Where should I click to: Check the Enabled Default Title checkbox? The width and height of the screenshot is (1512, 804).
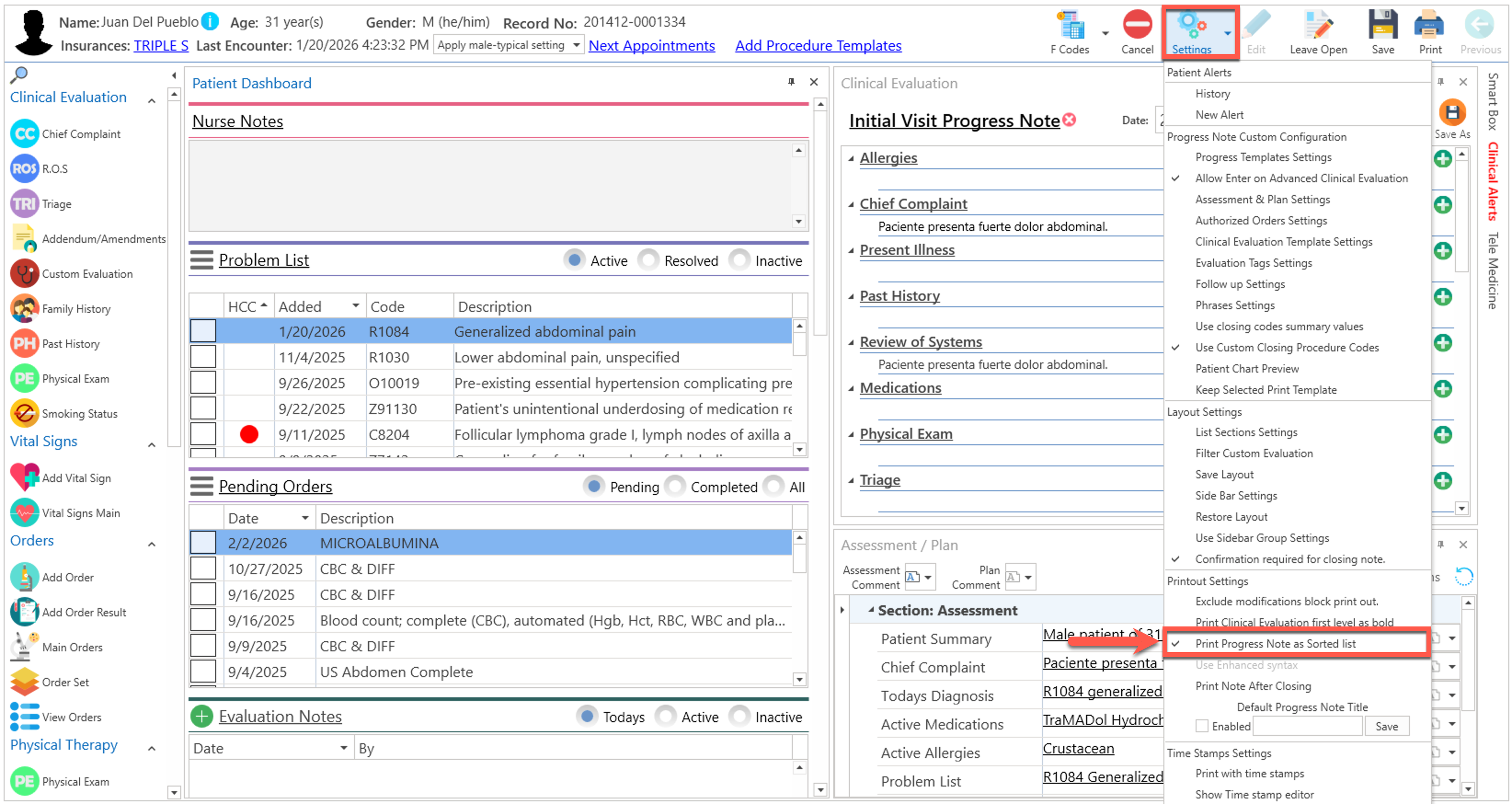pos(1202,726)
